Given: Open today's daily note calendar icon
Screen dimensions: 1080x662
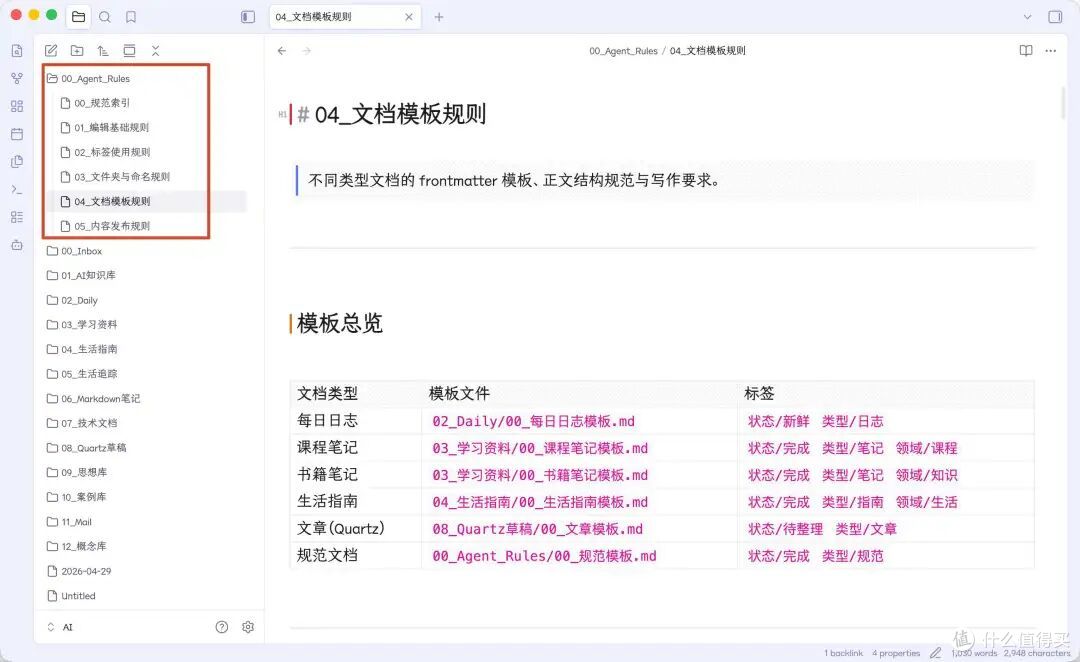Looking at the screenshot, I should 17,134.
